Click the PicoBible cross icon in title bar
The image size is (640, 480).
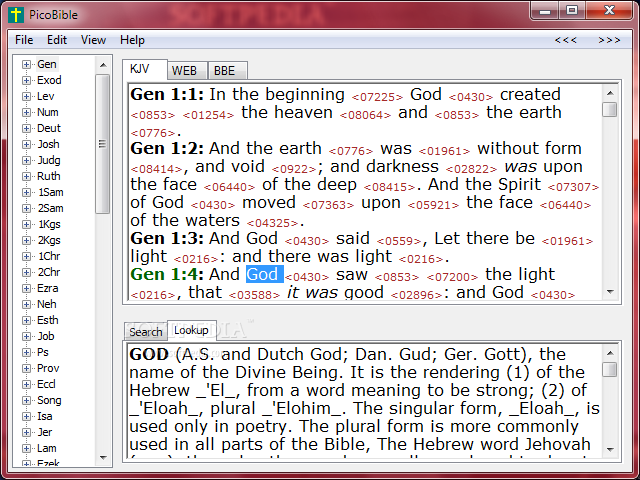coord(15,13)
